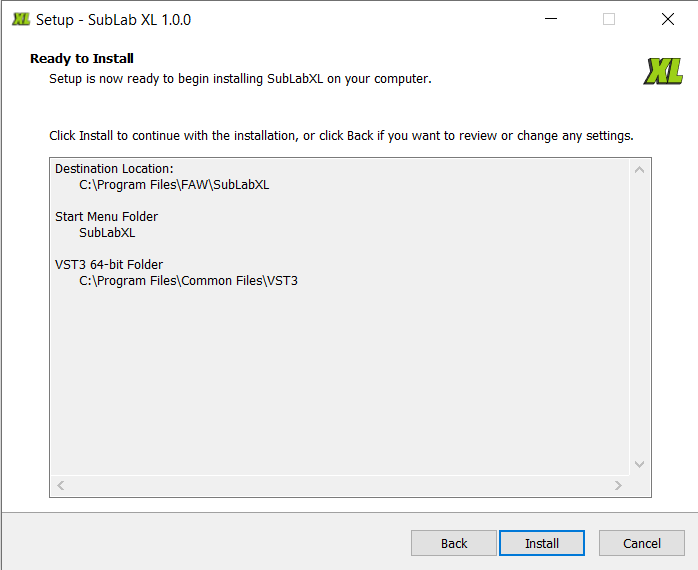Image resolution: width=698 pixels, height=570 pixels.
Task: Click the maximize window button
Action: 609,19
